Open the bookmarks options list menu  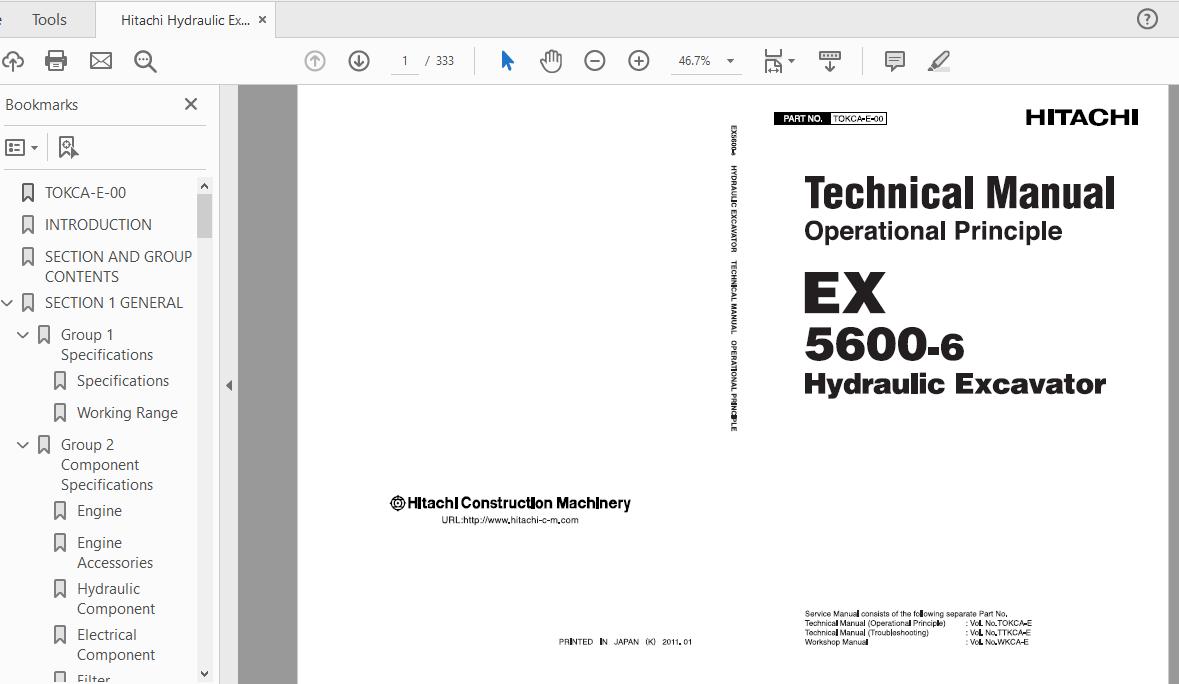coord(21,147)
